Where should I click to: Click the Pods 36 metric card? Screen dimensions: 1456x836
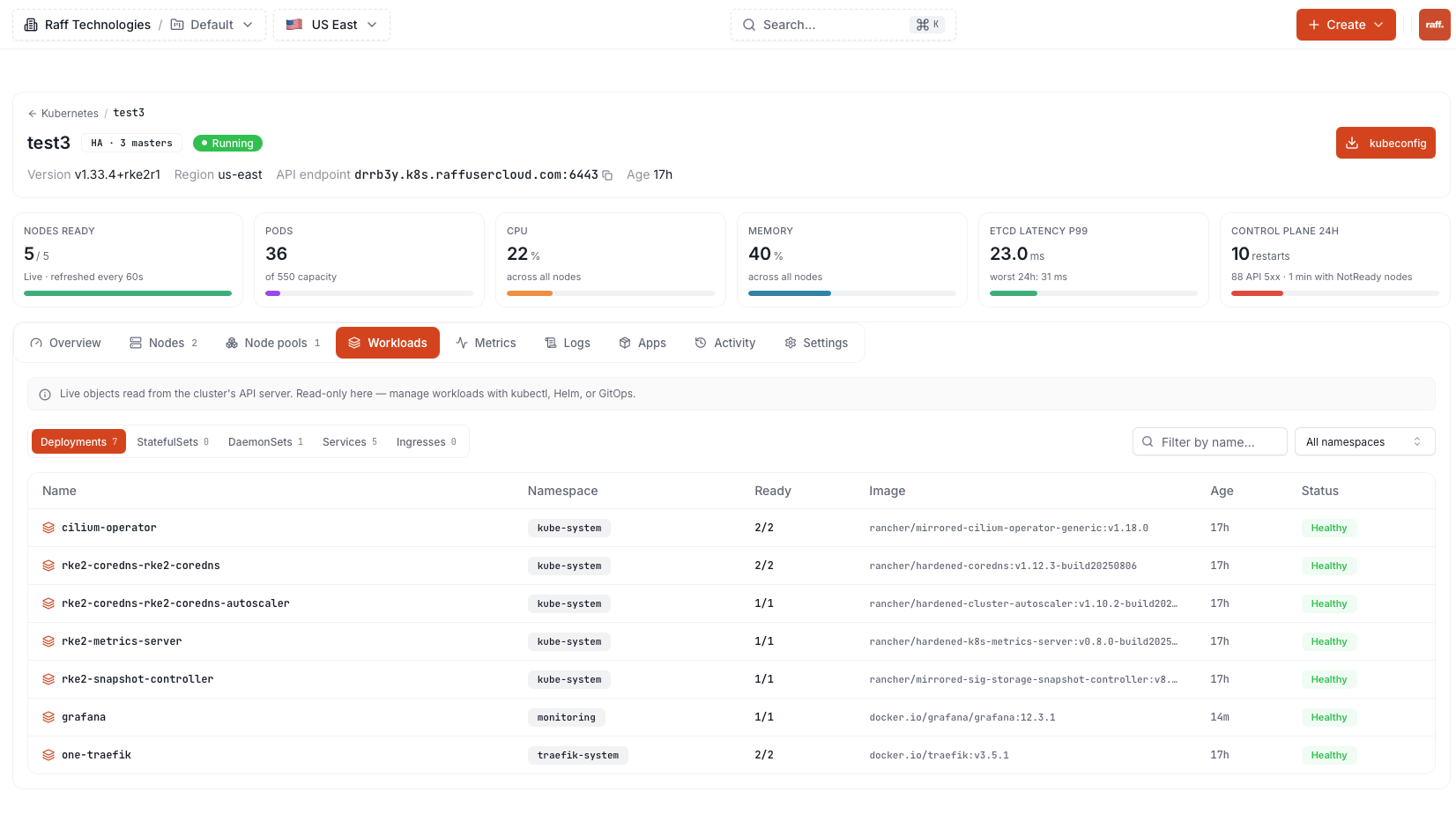(x=369, y=260)
